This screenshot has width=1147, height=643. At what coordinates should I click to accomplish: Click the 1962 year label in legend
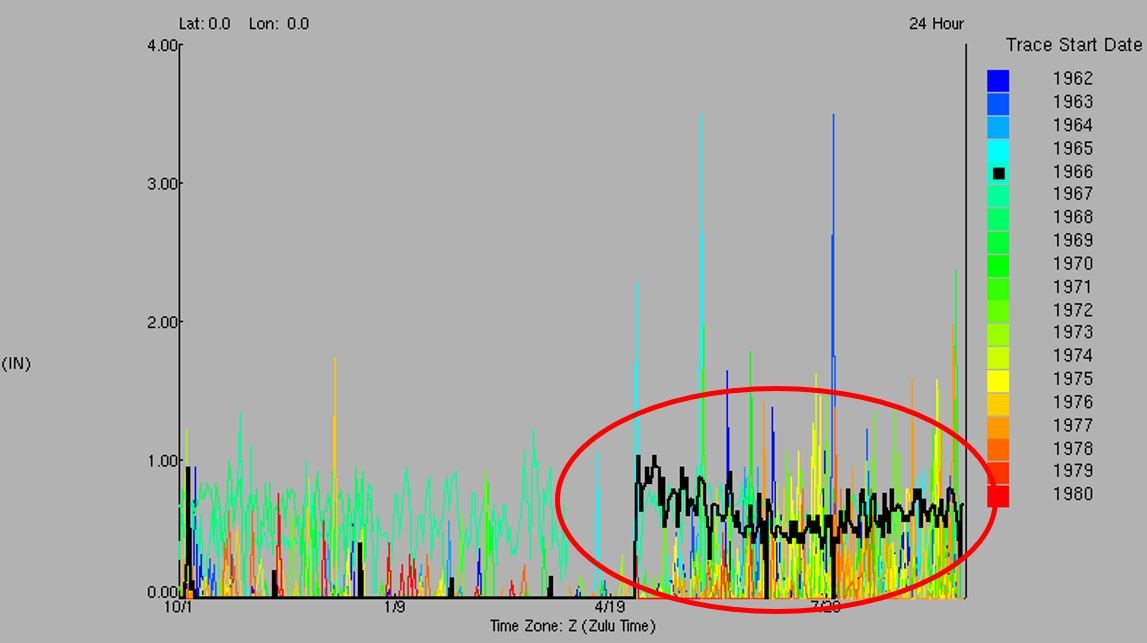pos(1072,78)
